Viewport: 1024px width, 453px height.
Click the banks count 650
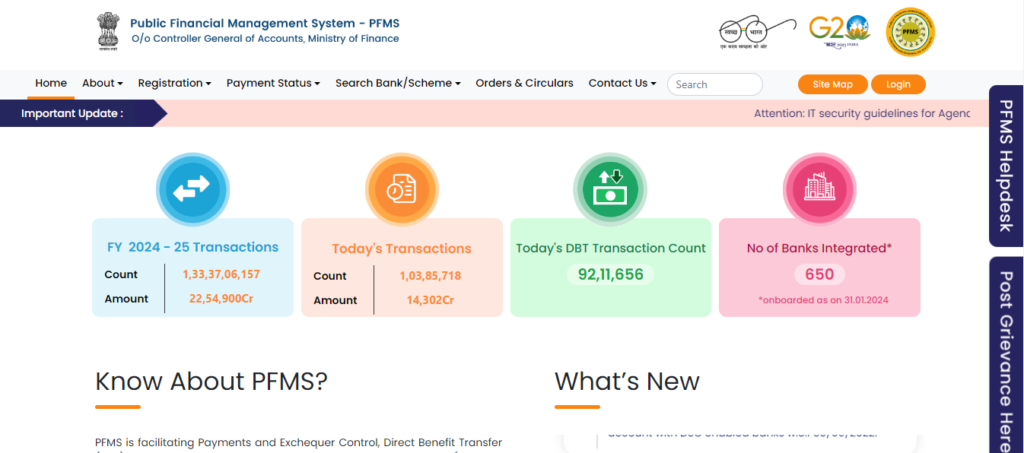point(820,274)
